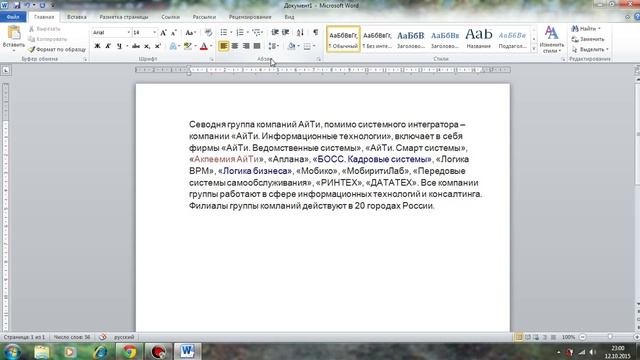This screenshot has width=640, height=360.
Task: Click the Increase Indent icon
Action: 286,33
